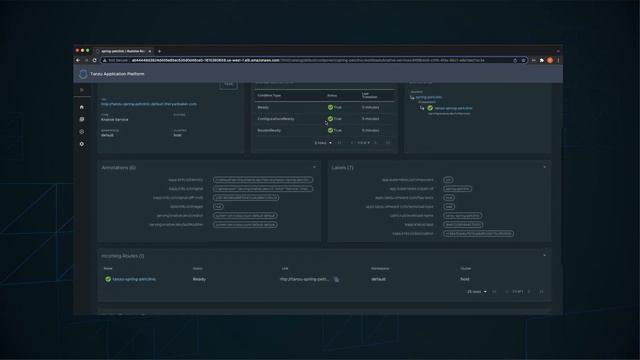Click the host cluster cell in routes

coord(465,279)
